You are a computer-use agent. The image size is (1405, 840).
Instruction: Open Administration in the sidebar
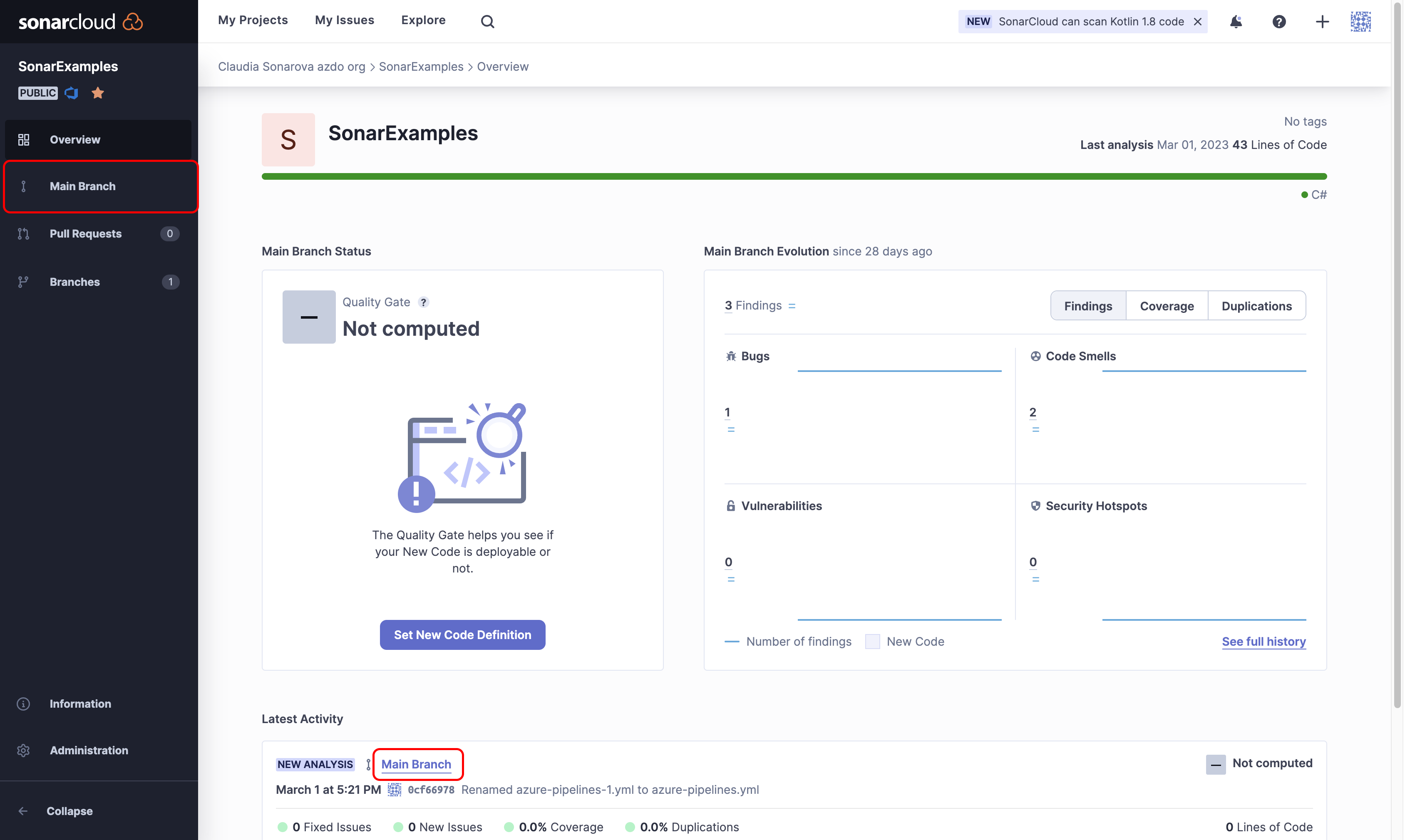[x=99, y=750]
